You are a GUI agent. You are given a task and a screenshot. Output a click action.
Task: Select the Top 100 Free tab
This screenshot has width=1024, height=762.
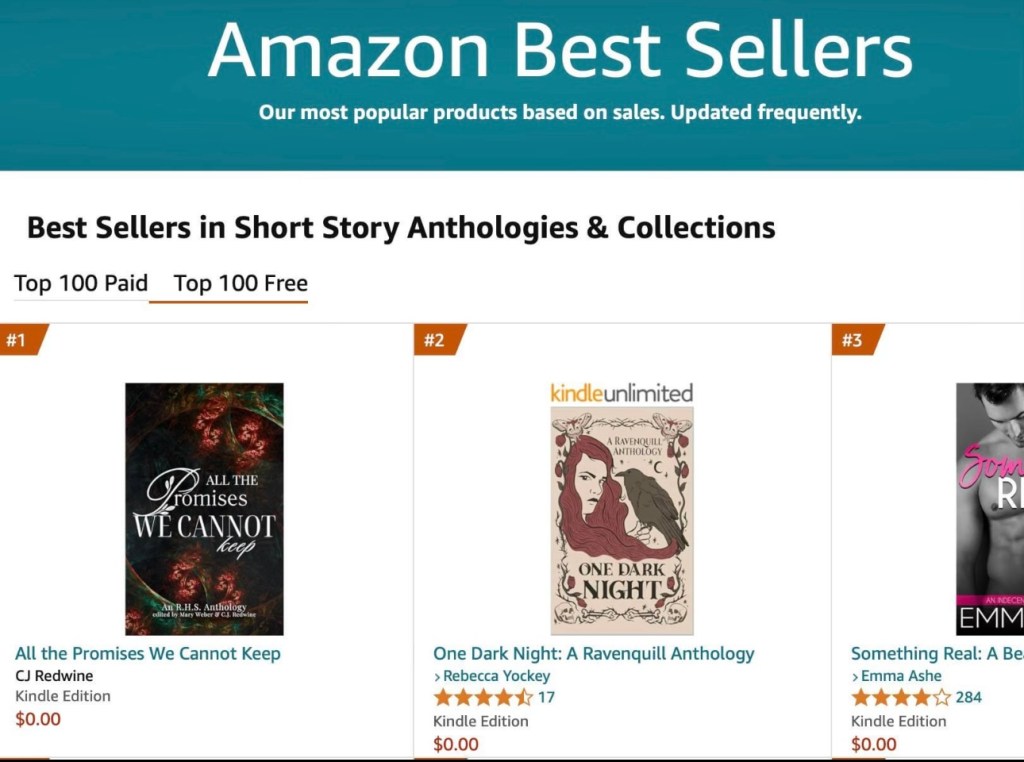point(240,283)
